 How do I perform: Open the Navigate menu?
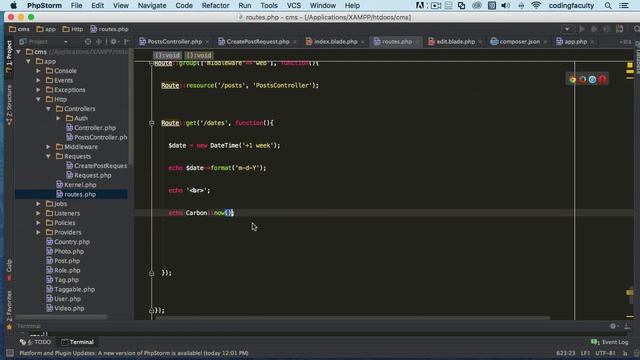152,6
